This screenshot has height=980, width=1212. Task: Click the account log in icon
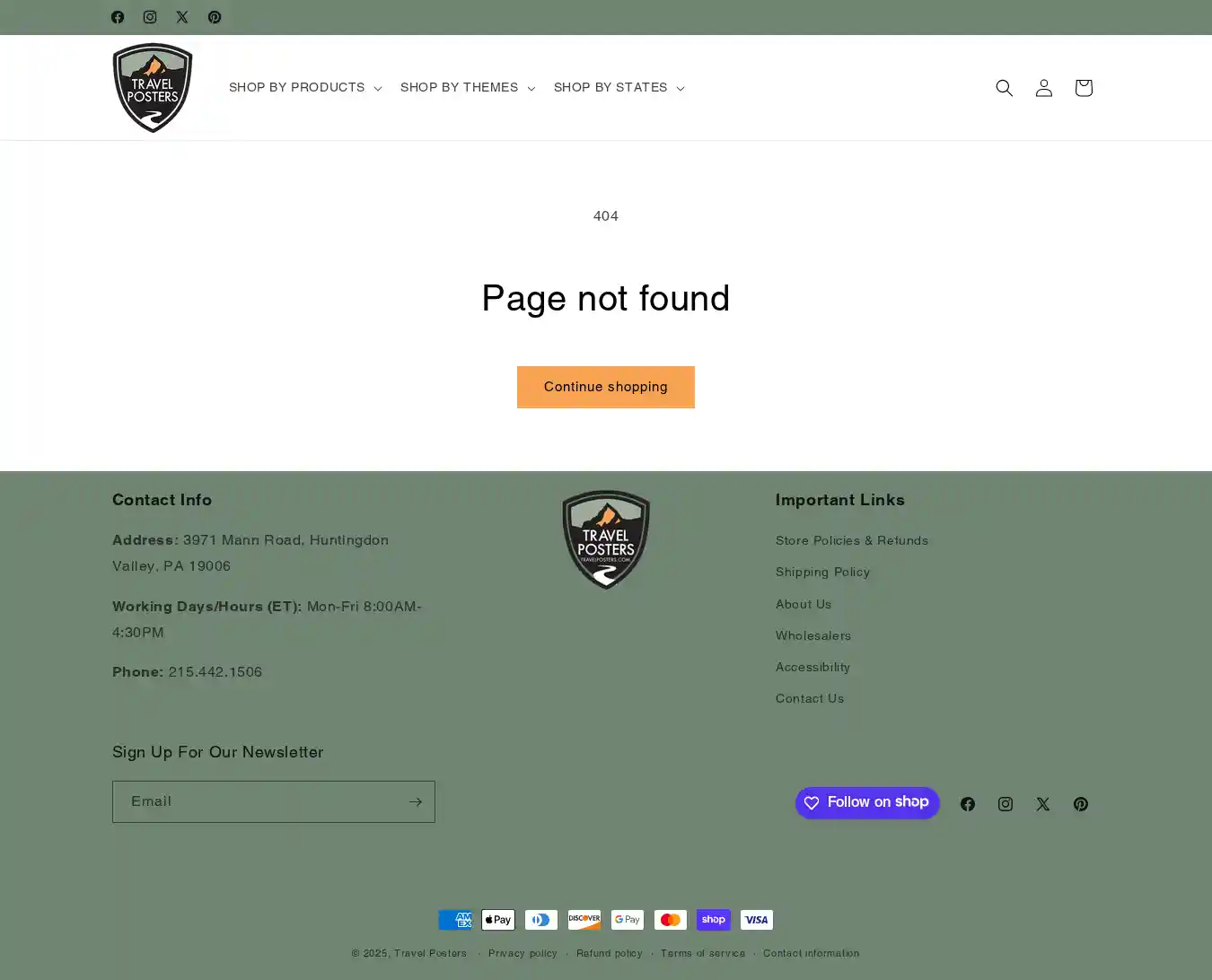[1043, 88]
